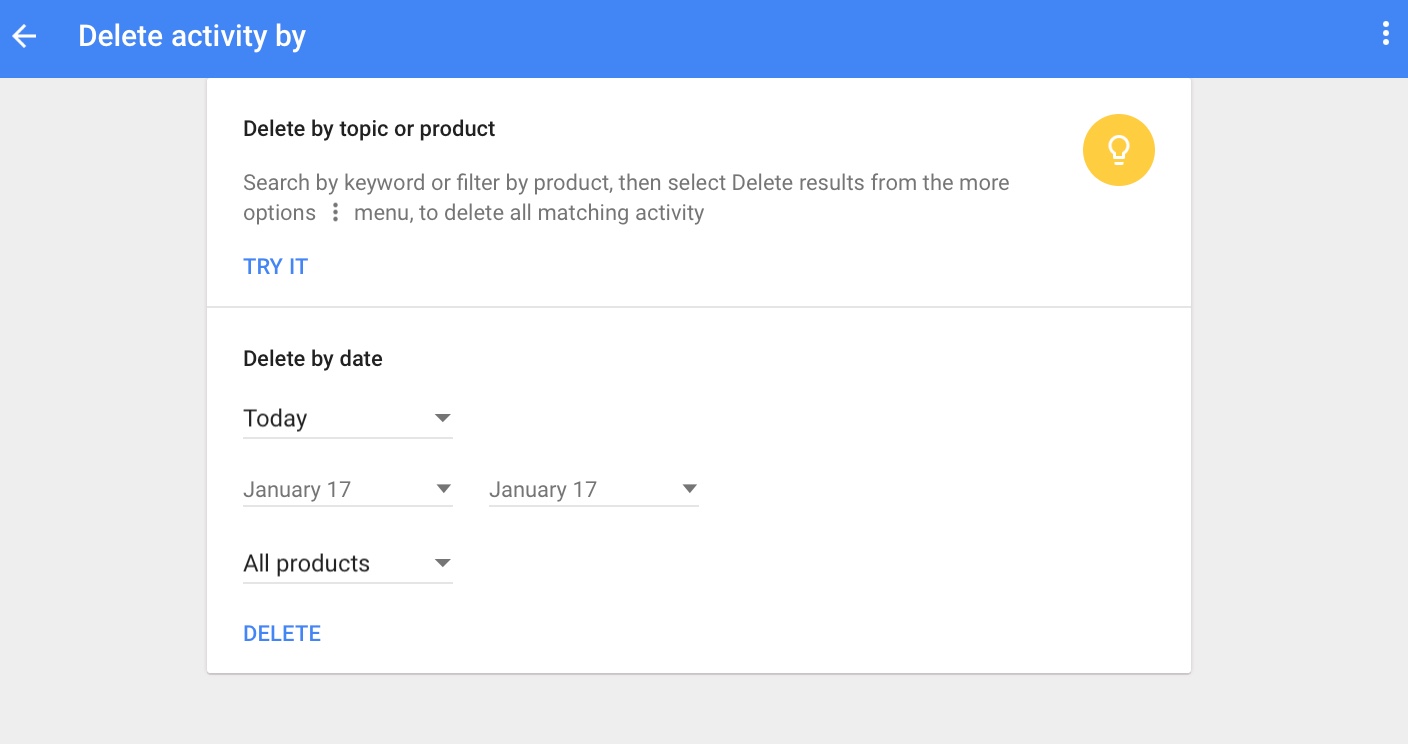1408x744 pixels.
Task: Select the start date January 17 field
Action: tap(348, 489)
